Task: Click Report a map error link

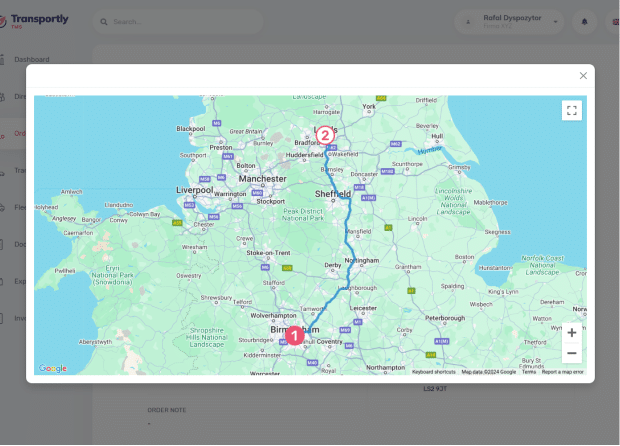Action: 562,372
